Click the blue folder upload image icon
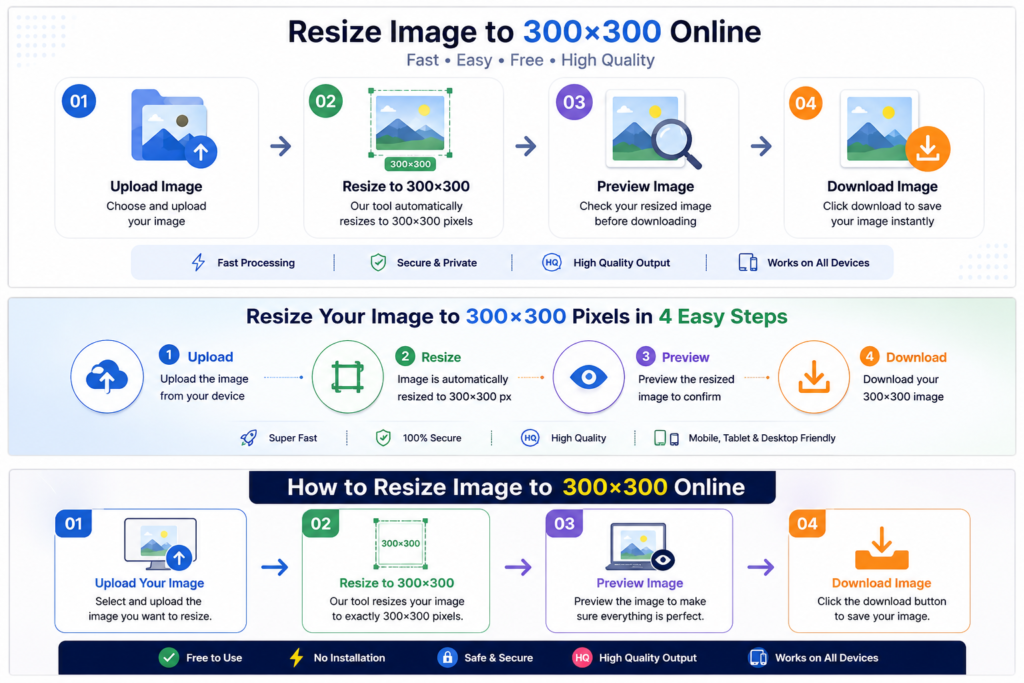Viewport: 1024px width, 683px height. (173, 128)
